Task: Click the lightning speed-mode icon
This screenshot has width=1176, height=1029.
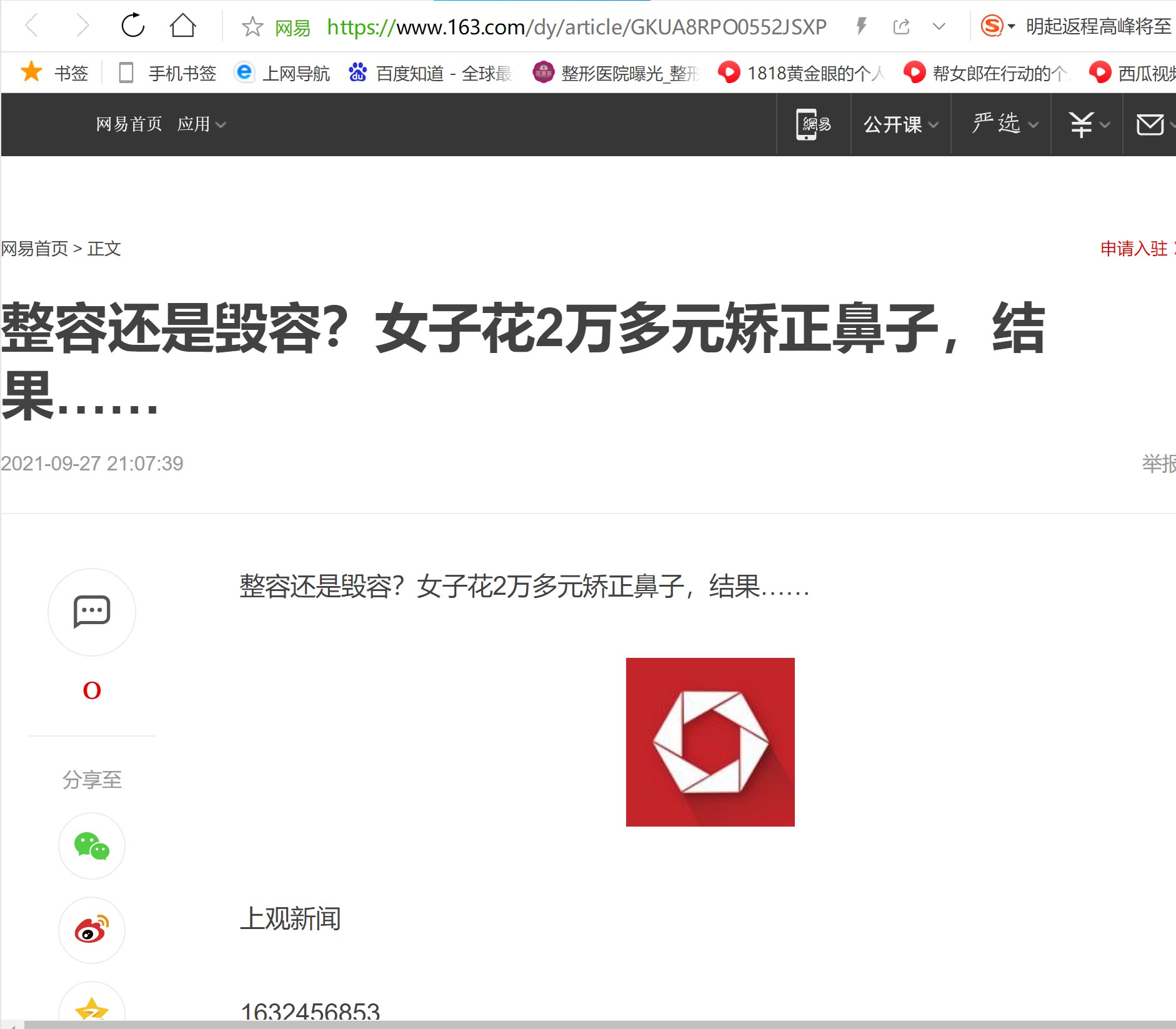Action: coord(861,26)
